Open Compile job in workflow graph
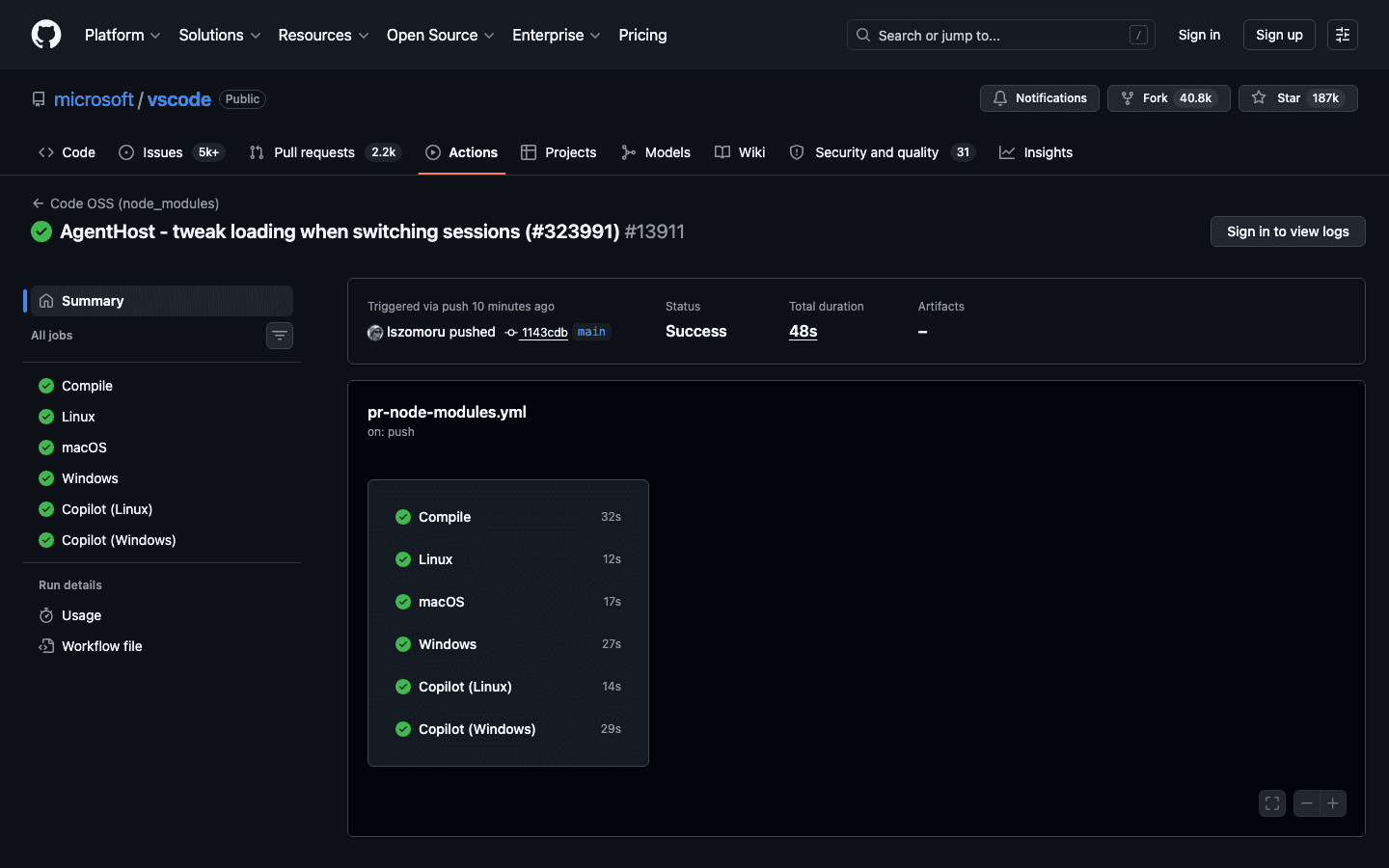 click(x=508, y=517)
